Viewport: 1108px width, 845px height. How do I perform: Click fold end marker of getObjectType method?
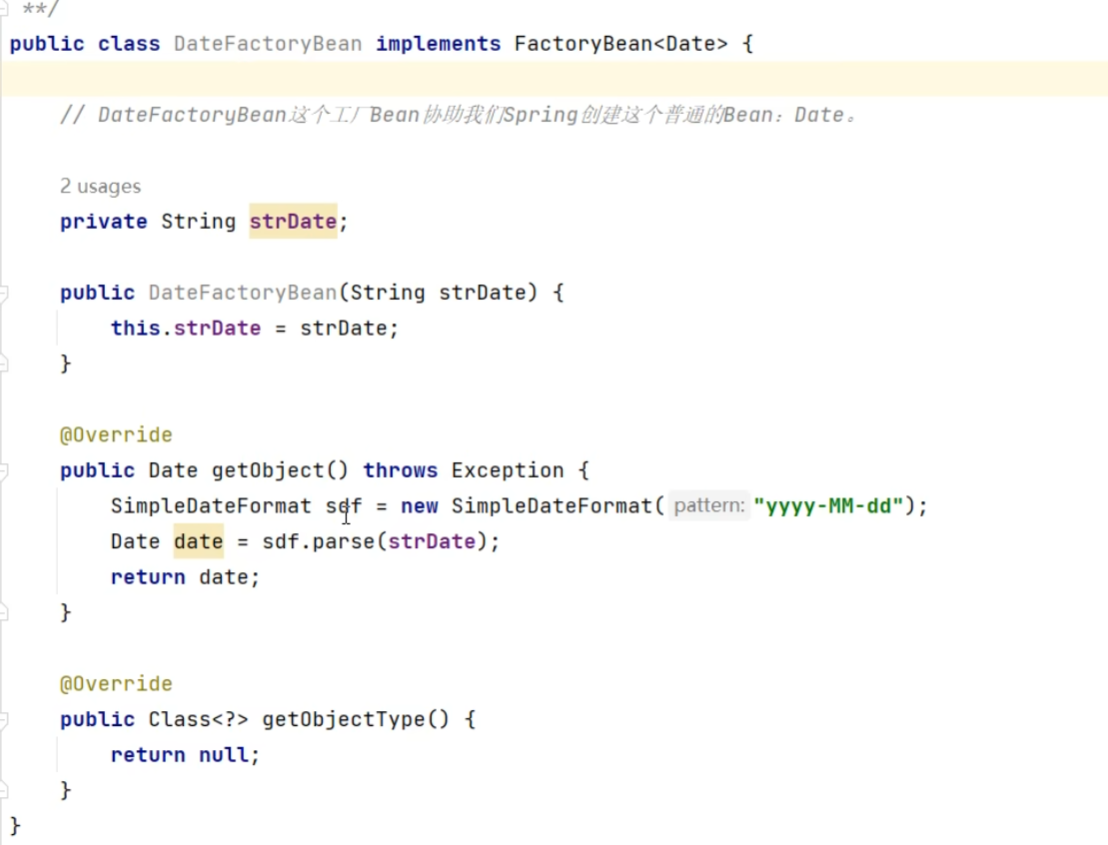click(4, 791)
